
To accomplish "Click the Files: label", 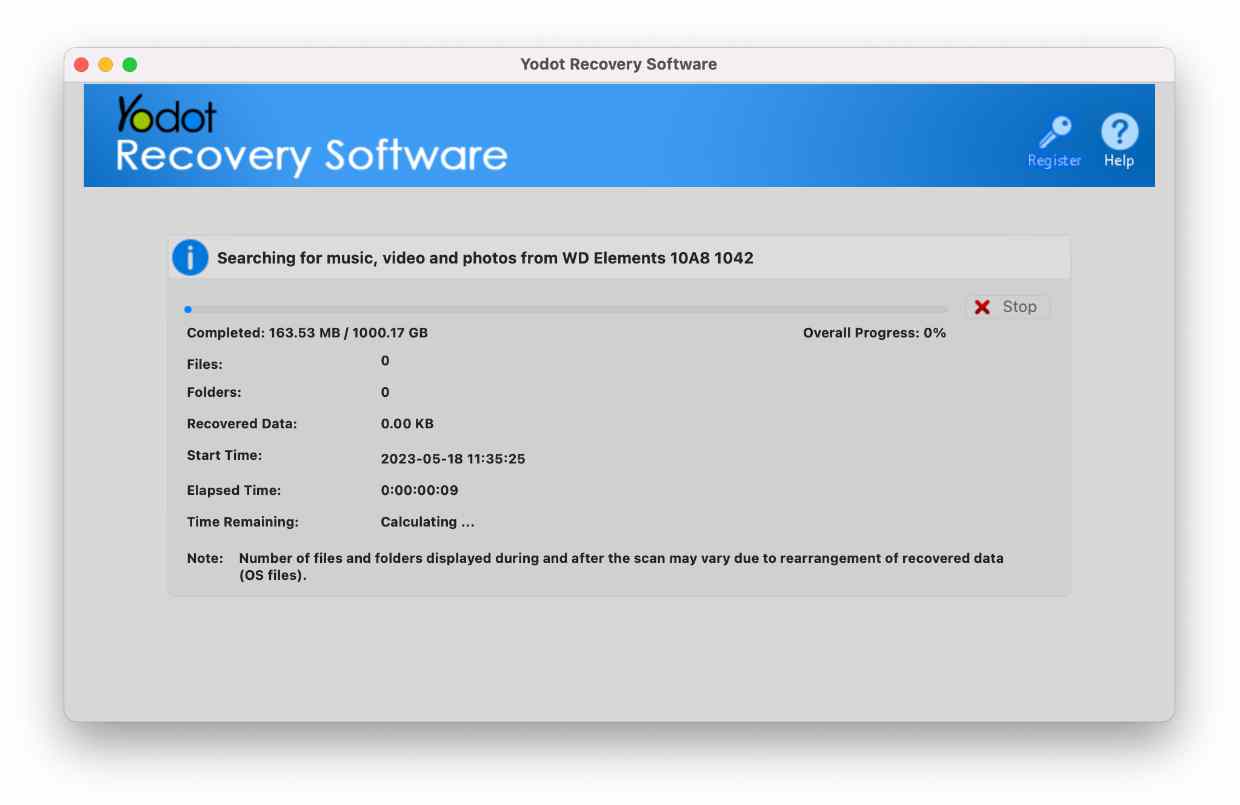I will [205, 365].
